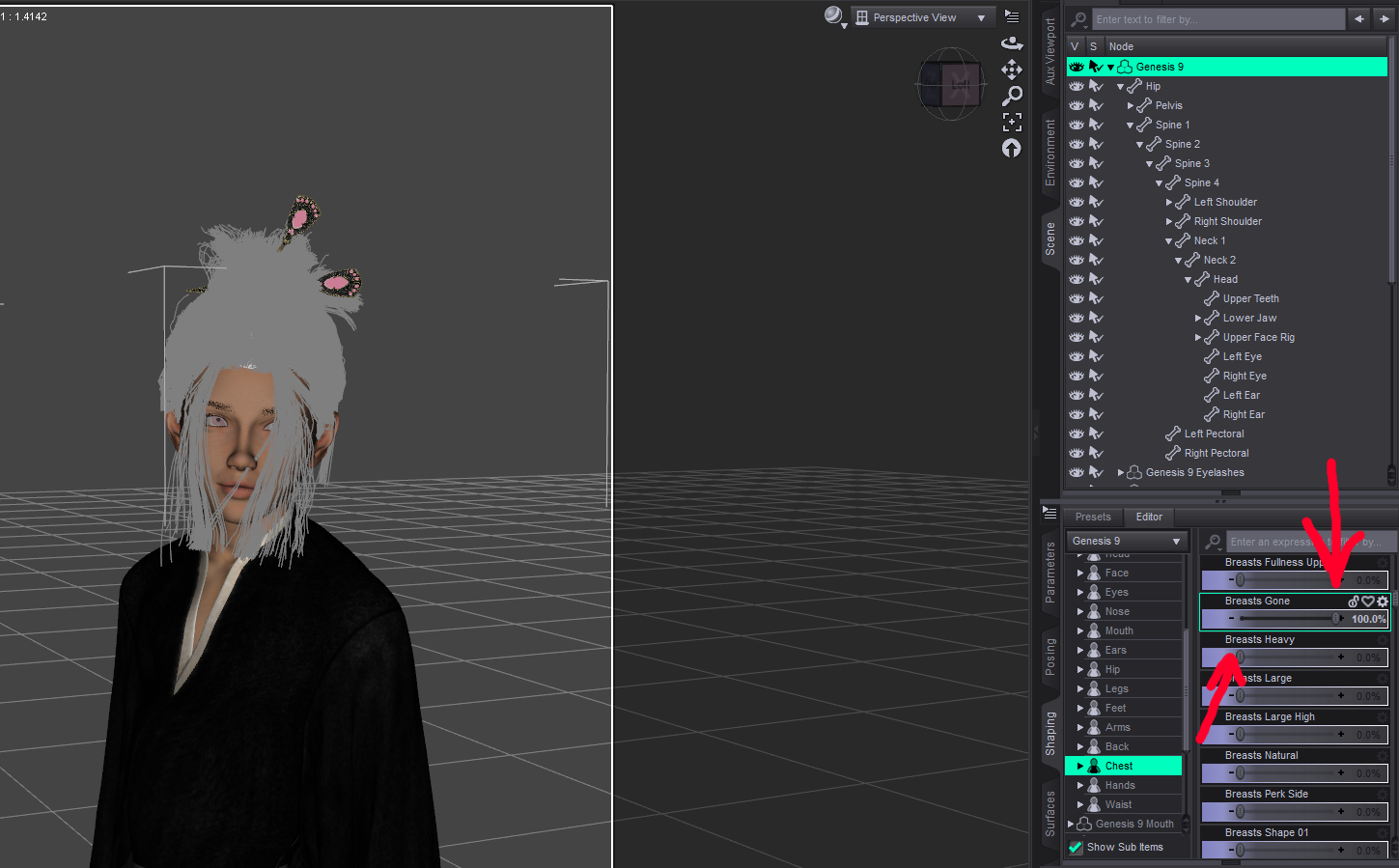Click the Chest region figure icon

[x=1094, y=766]
